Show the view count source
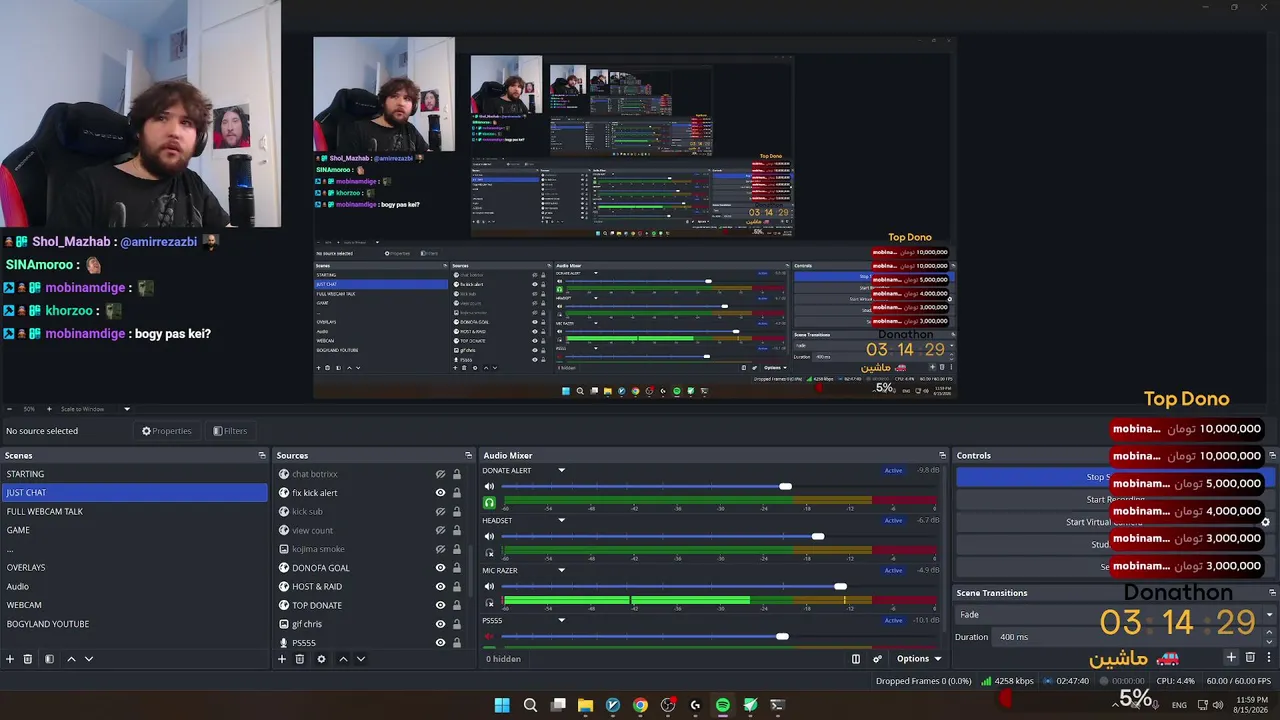Screen dimensions: 1280x720 (440, 530)
